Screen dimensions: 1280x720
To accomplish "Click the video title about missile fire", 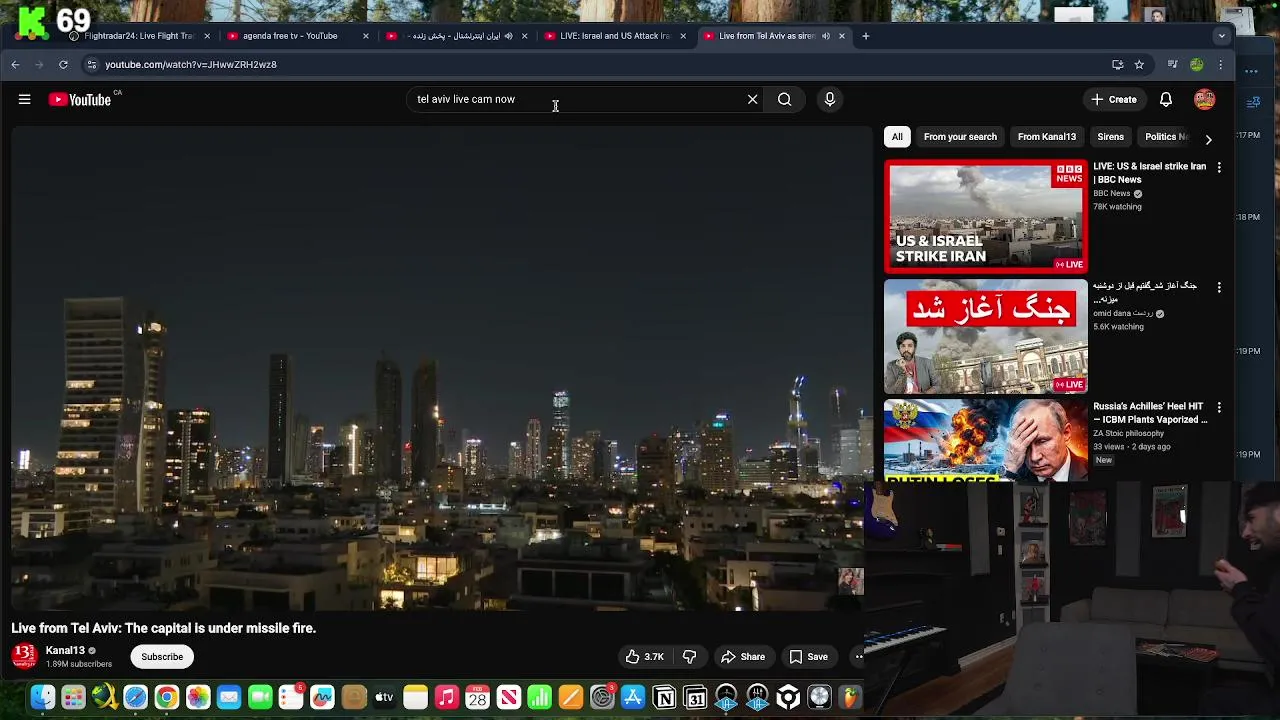I will (164, 628).
